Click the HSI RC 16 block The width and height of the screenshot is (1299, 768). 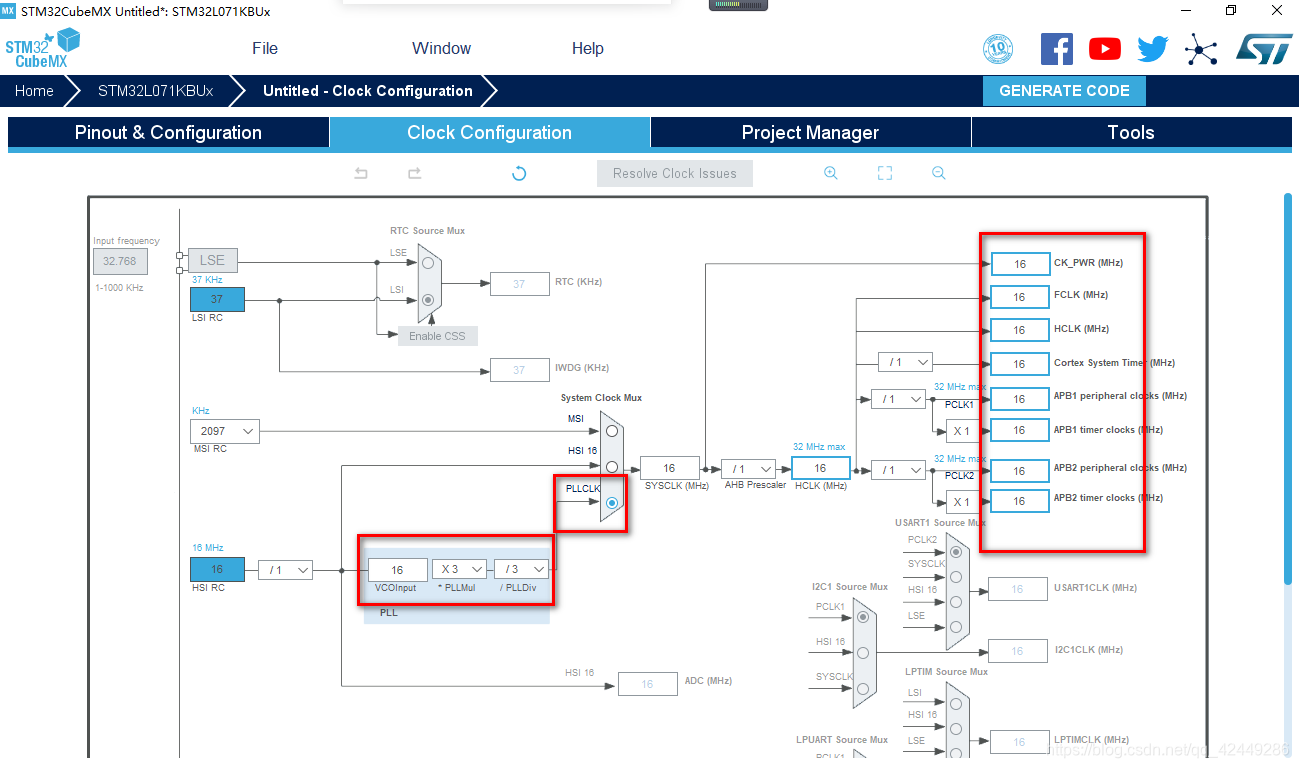pyautogui.click(x=217, y=570)
